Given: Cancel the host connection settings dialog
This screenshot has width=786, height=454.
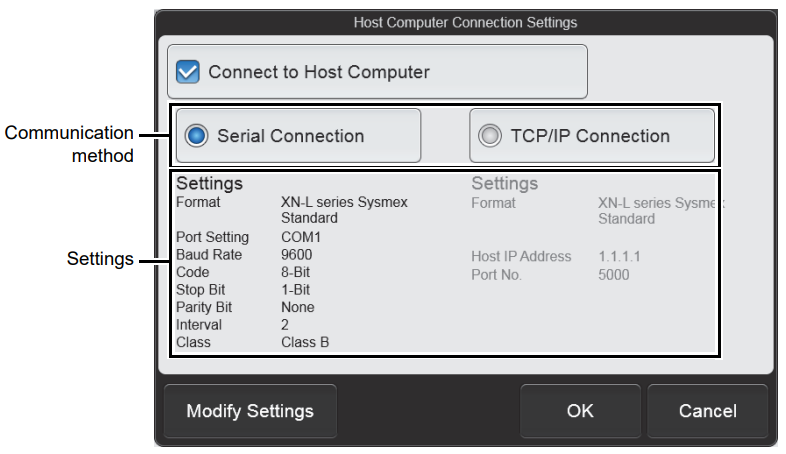Looking at the screenshot, I should pyautogui.click(x=707, y=411).
